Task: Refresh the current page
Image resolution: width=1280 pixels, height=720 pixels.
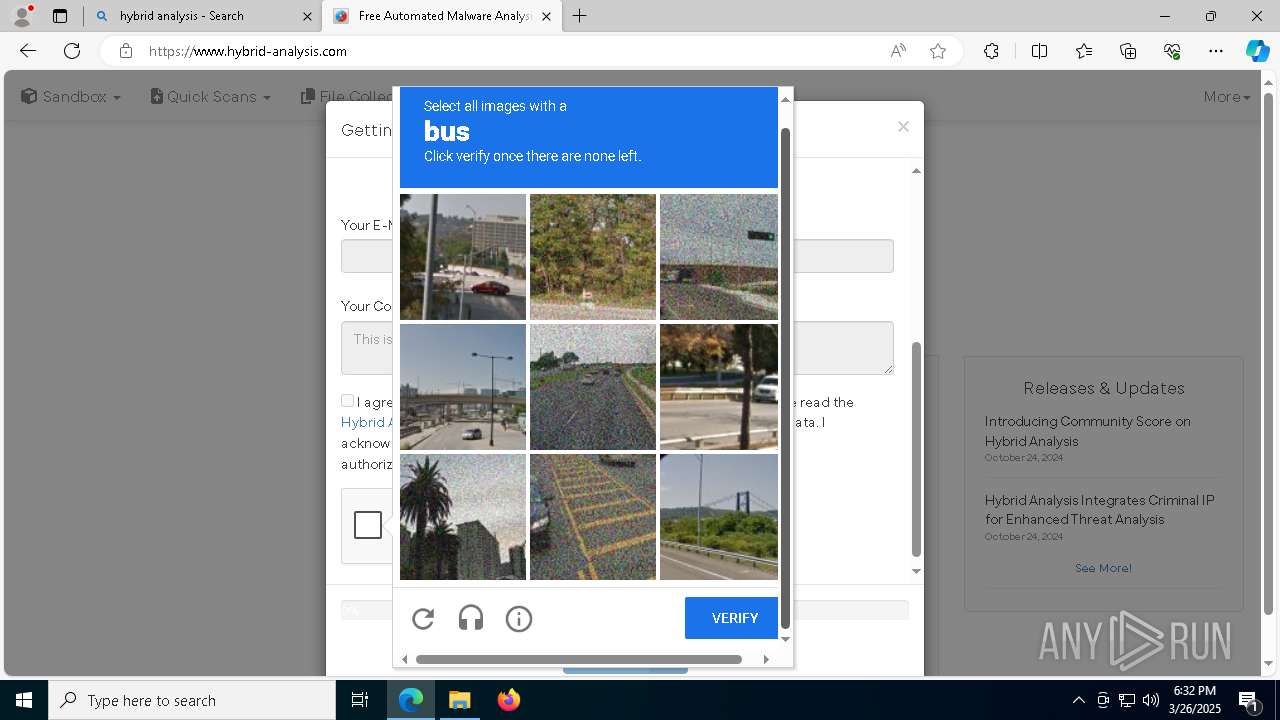Action: [x=72, y=51]
